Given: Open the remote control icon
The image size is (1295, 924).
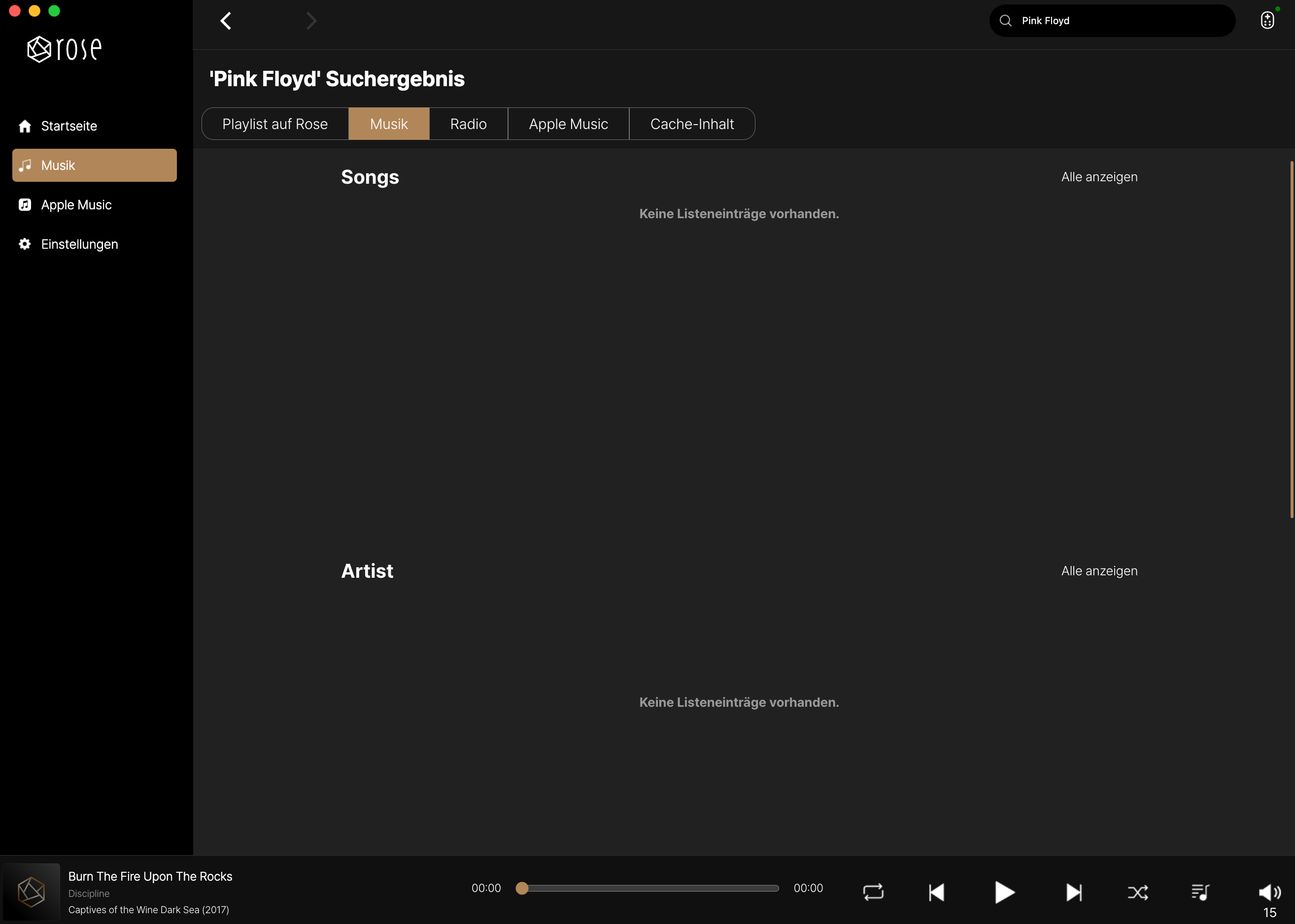Looking at the screenshot, I should pos(1267,21).
